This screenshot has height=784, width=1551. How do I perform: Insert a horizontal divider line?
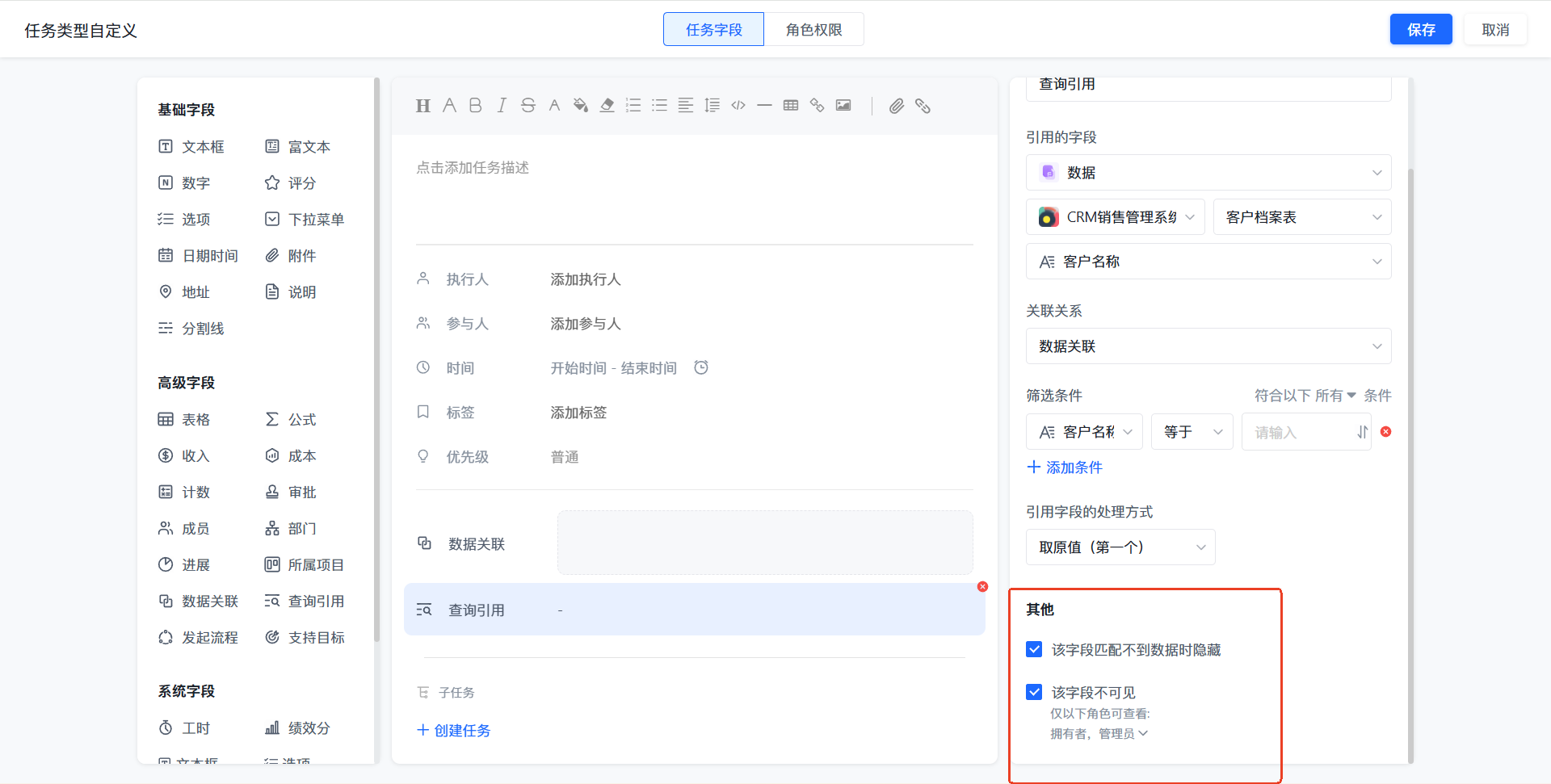click(764, 106)
